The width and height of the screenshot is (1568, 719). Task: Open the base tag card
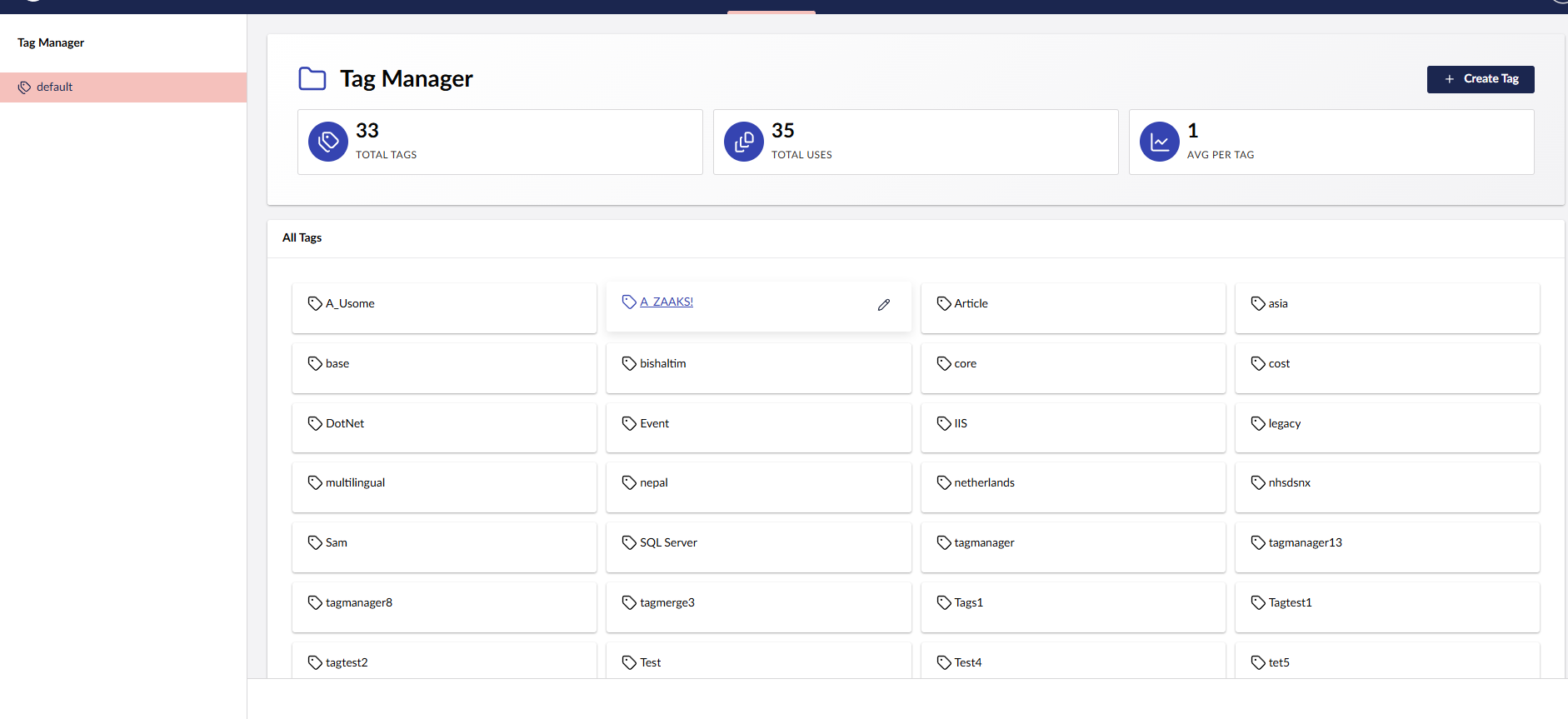click(x=444, y=367)
